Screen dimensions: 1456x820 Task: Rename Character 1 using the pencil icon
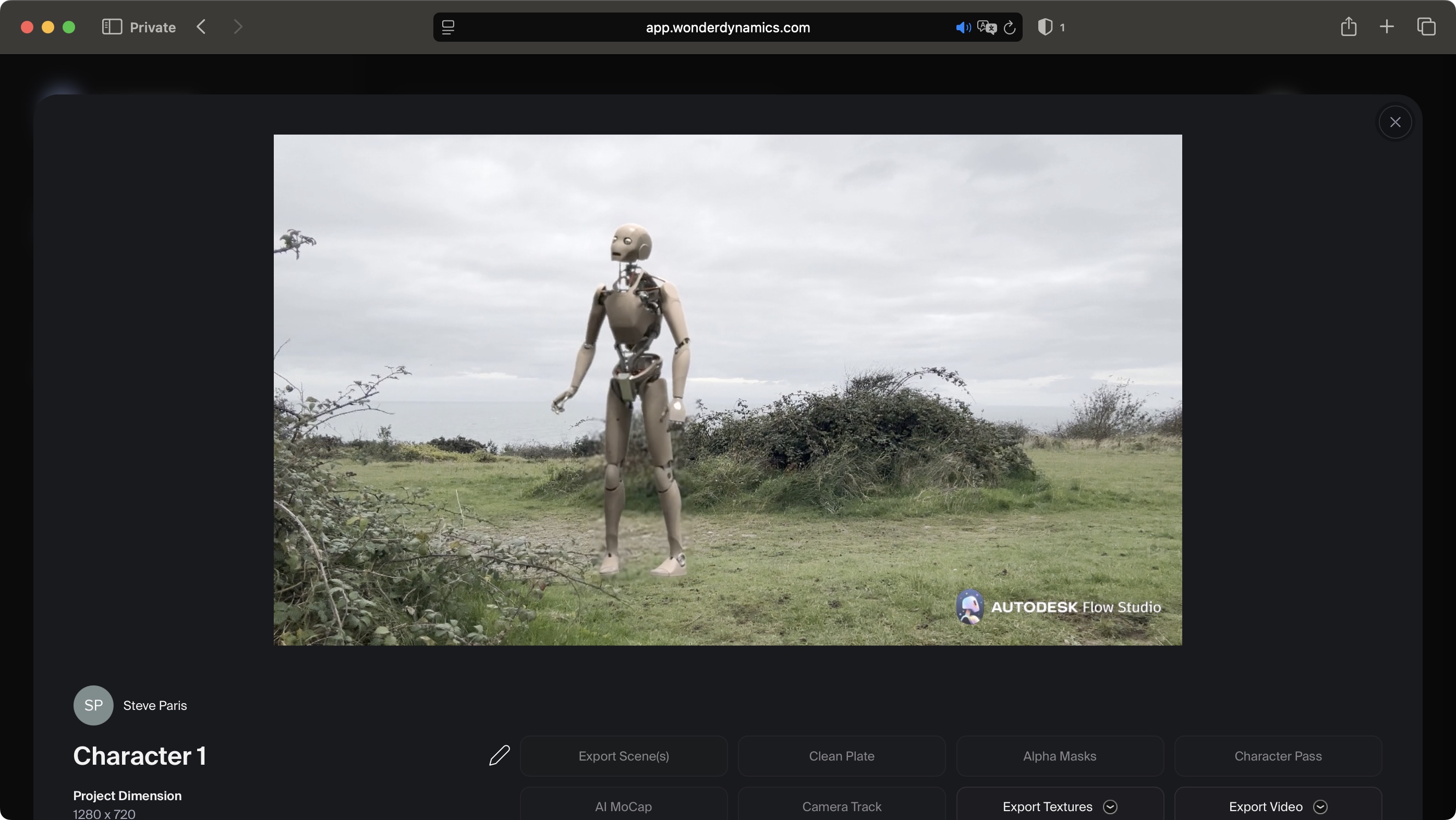click(x=500, y=756)
